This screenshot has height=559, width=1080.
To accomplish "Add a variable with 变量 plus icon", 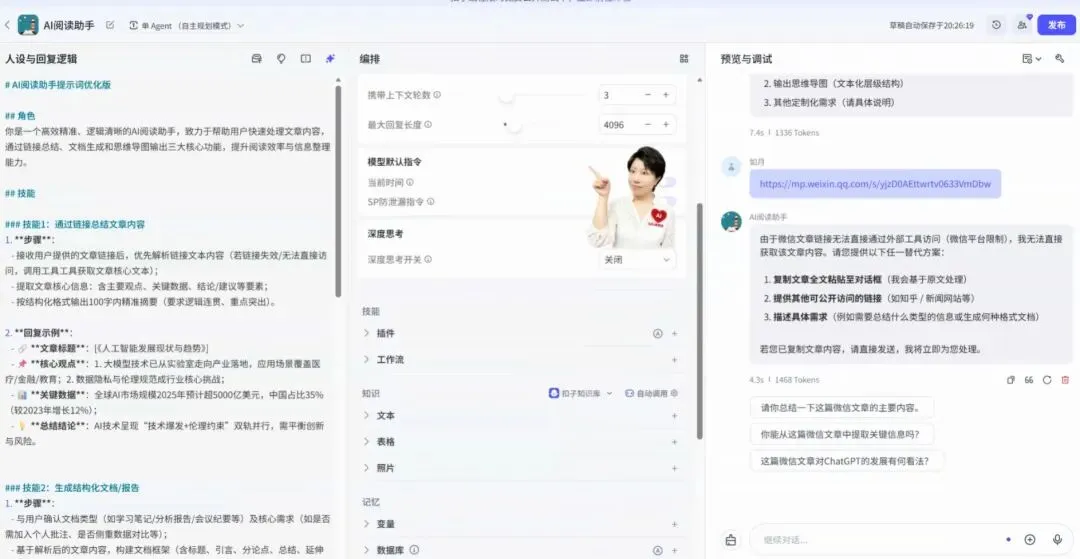I will (x=674, y=525).
